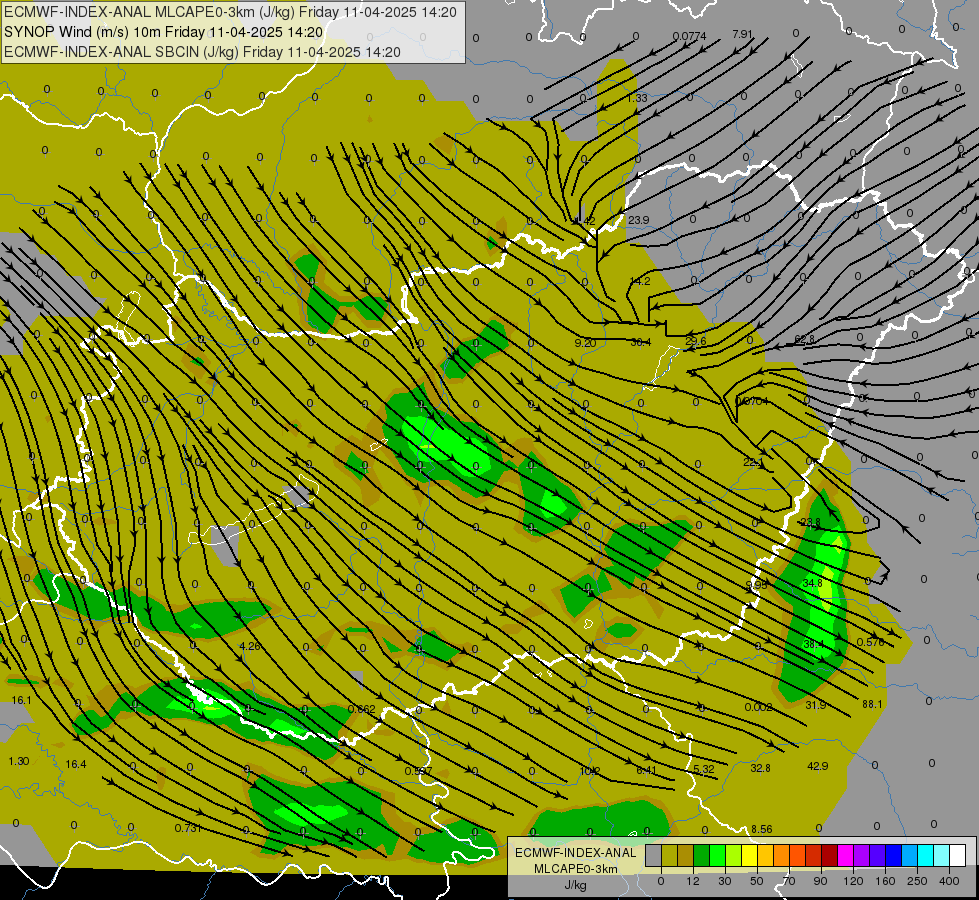Click the map value 30.4
Viewport: 979px width, 900px height.
[x=641, y=342]
